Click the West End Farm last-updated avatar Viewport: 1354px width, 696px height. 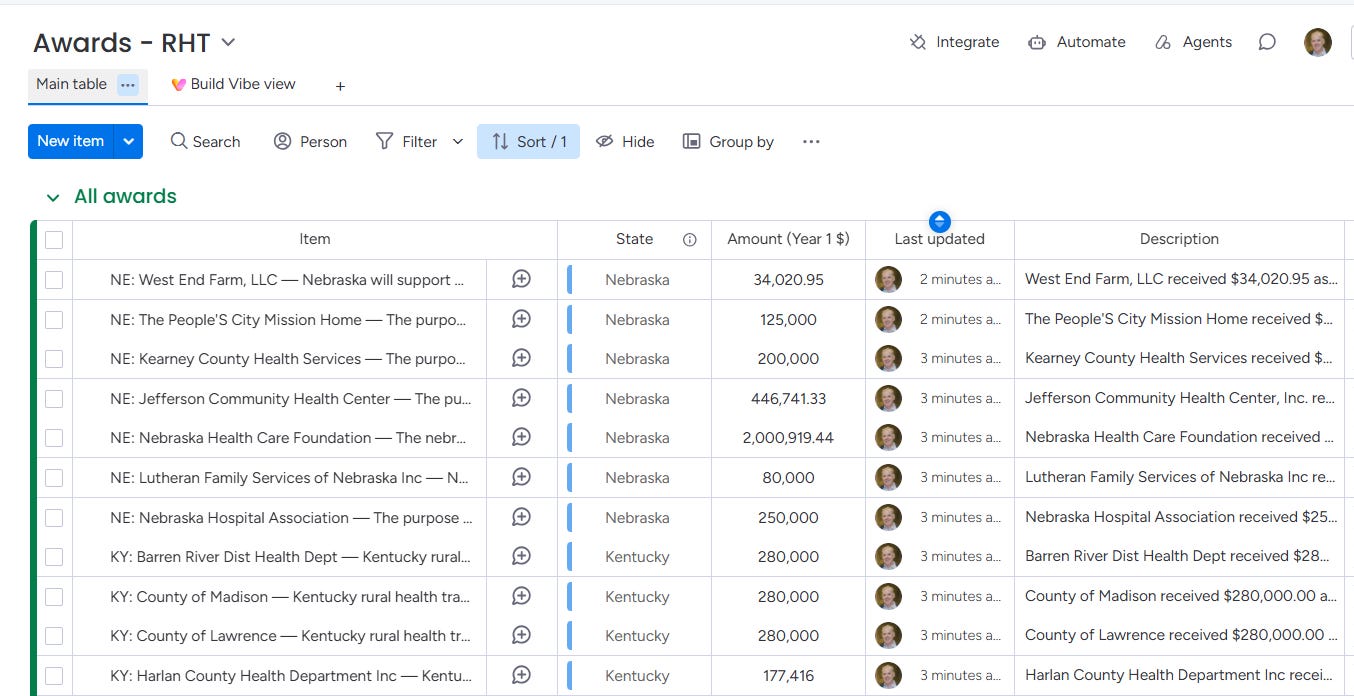[x=888, y=279]
